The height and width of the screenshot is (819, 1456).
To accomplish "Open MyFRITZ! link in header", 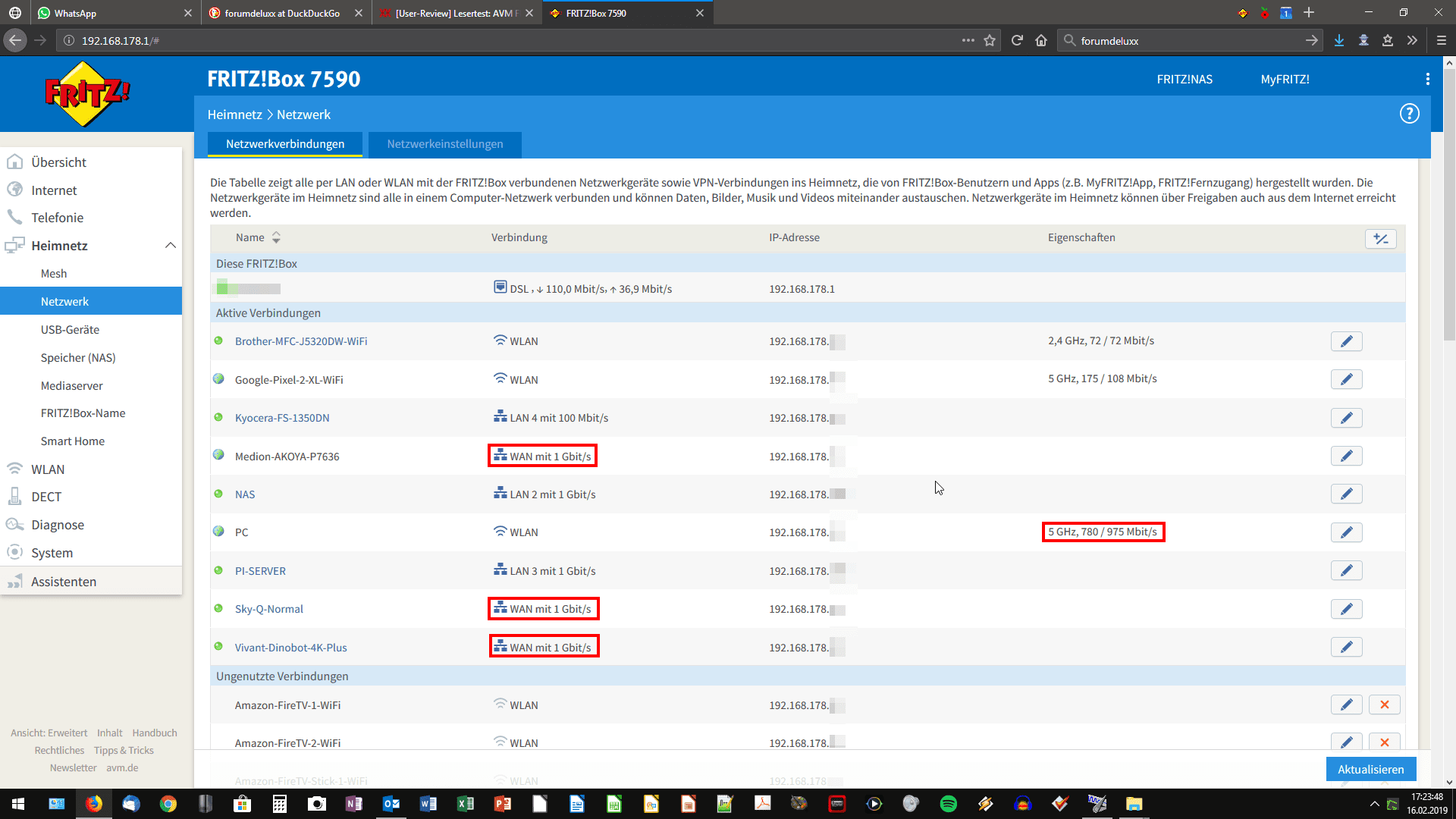I will (x=1285, y=79).
